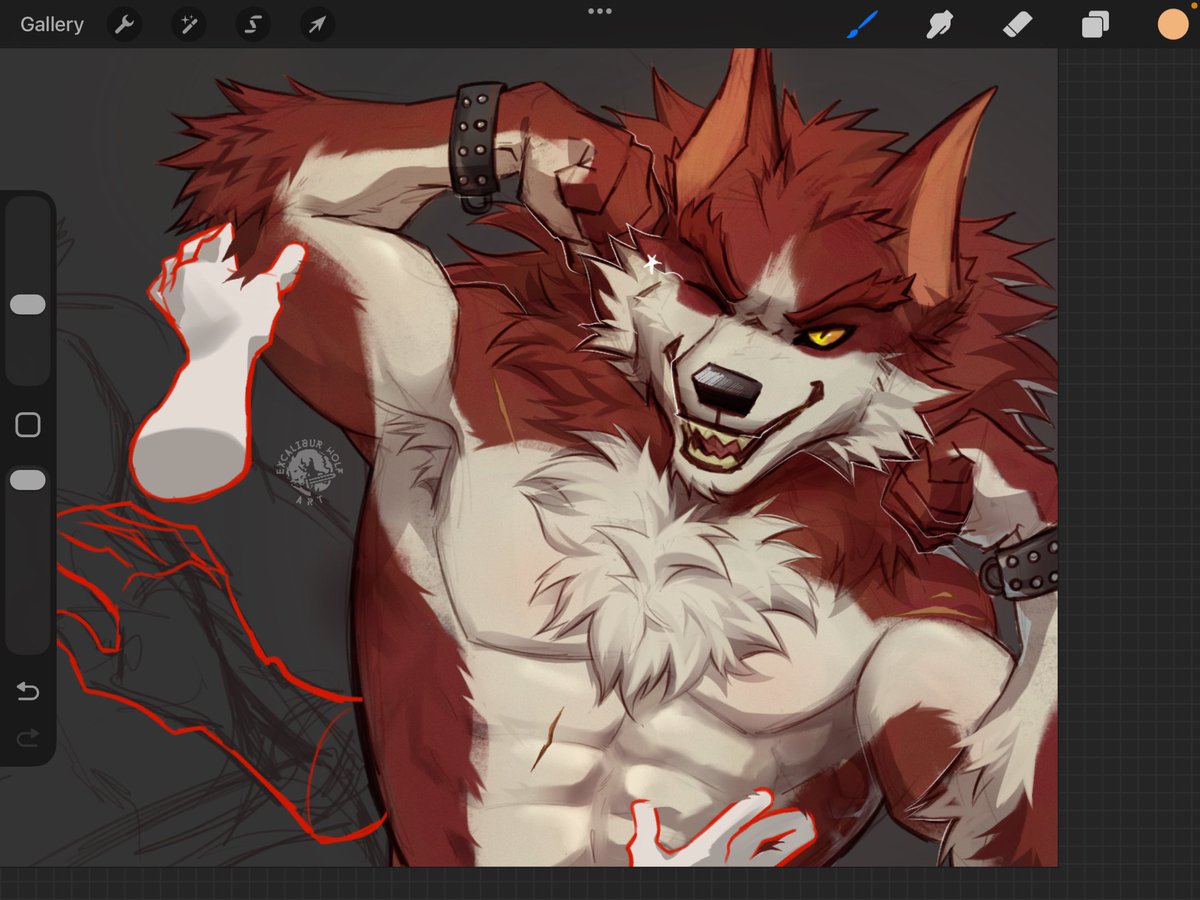Activate the Transform arrow tool
Image resolution: width=1200 pixels, height=900 pixels.
(x=317, y=25)
